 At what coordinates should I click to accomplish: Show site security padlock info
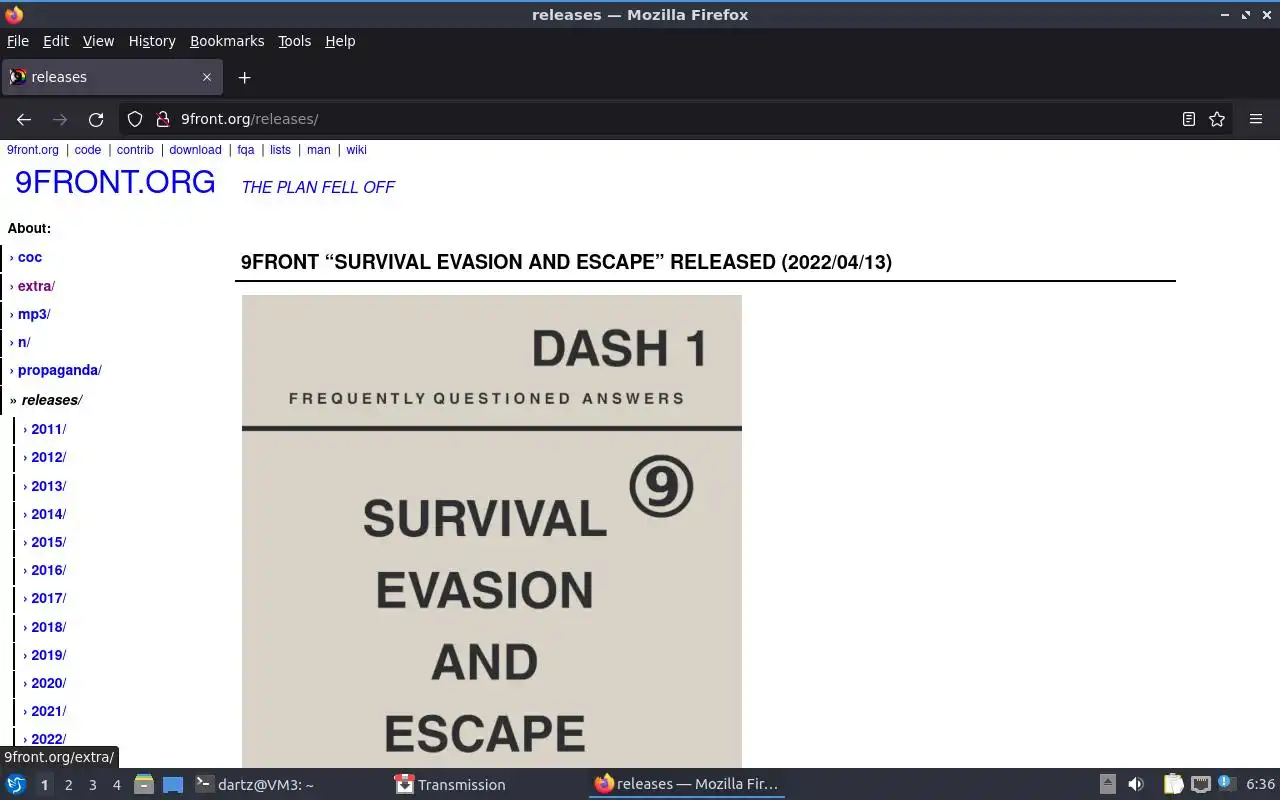[x=163, y=119]
